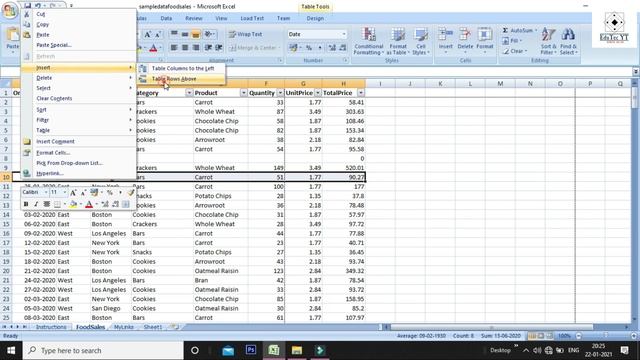The image size is (640, 360).
Task: Click Shrink Font icon in ribbon
Action: point(158,35)
